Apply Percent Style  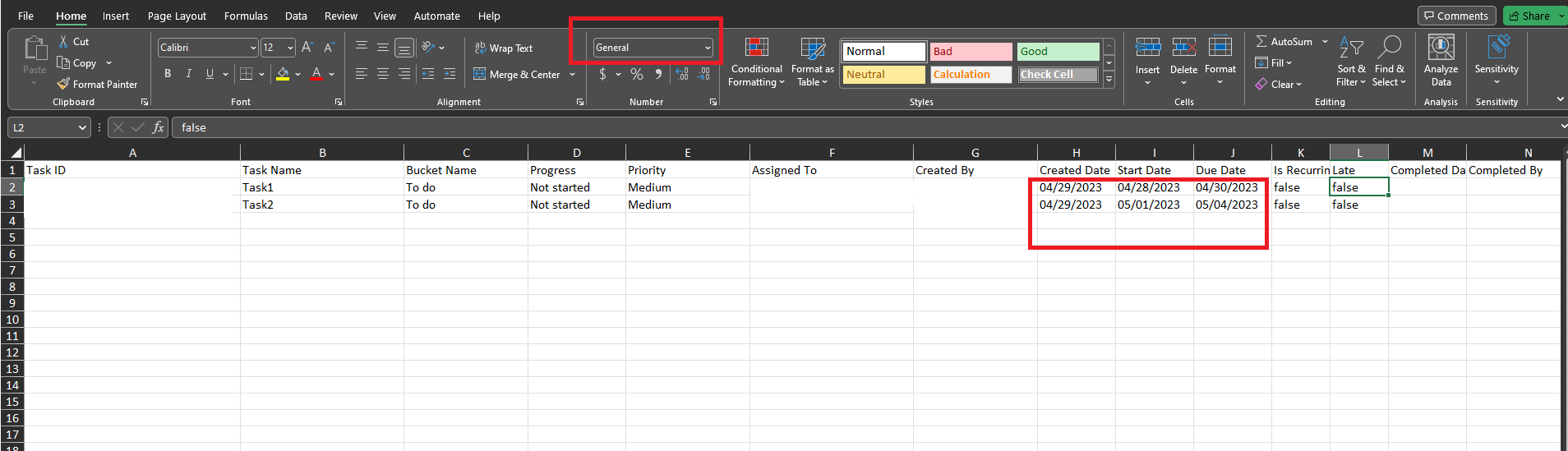point(637,74)
